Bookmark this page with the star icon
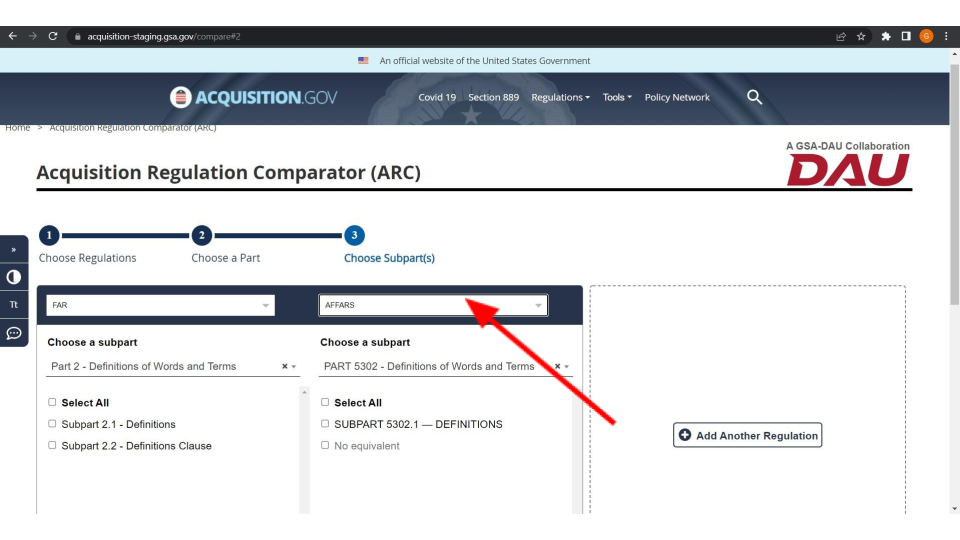 click(861, 37)
